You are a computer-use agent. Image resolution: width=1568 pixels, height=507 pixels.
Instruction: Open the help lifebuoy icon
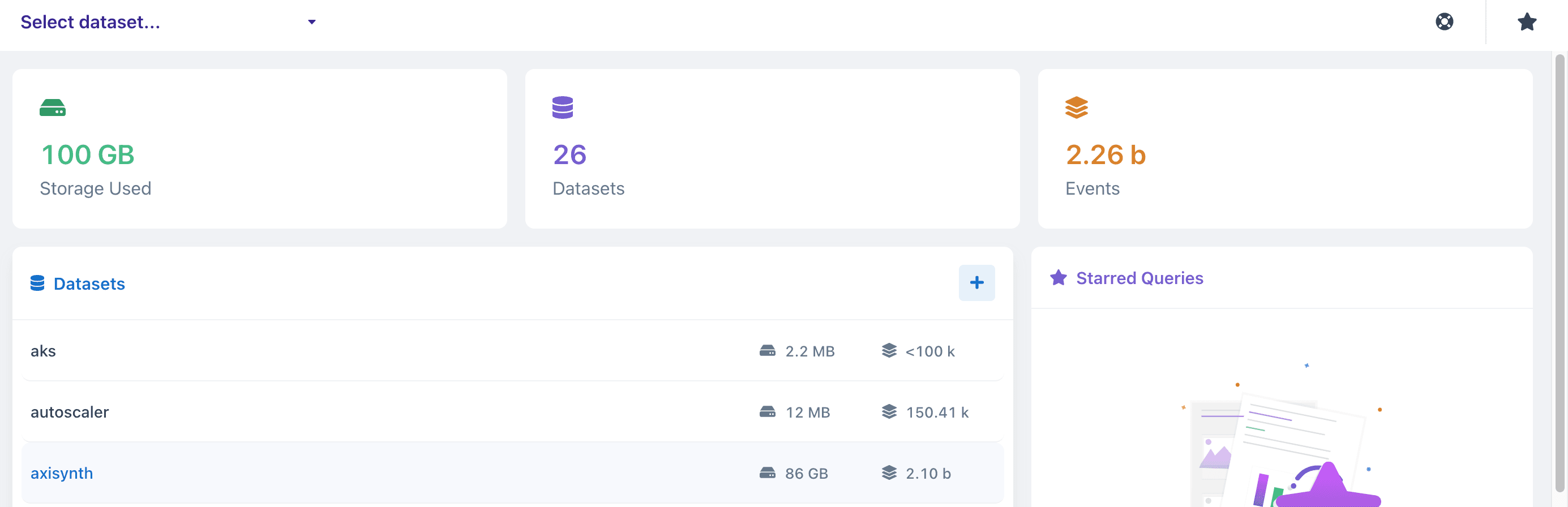(1444, 22)
